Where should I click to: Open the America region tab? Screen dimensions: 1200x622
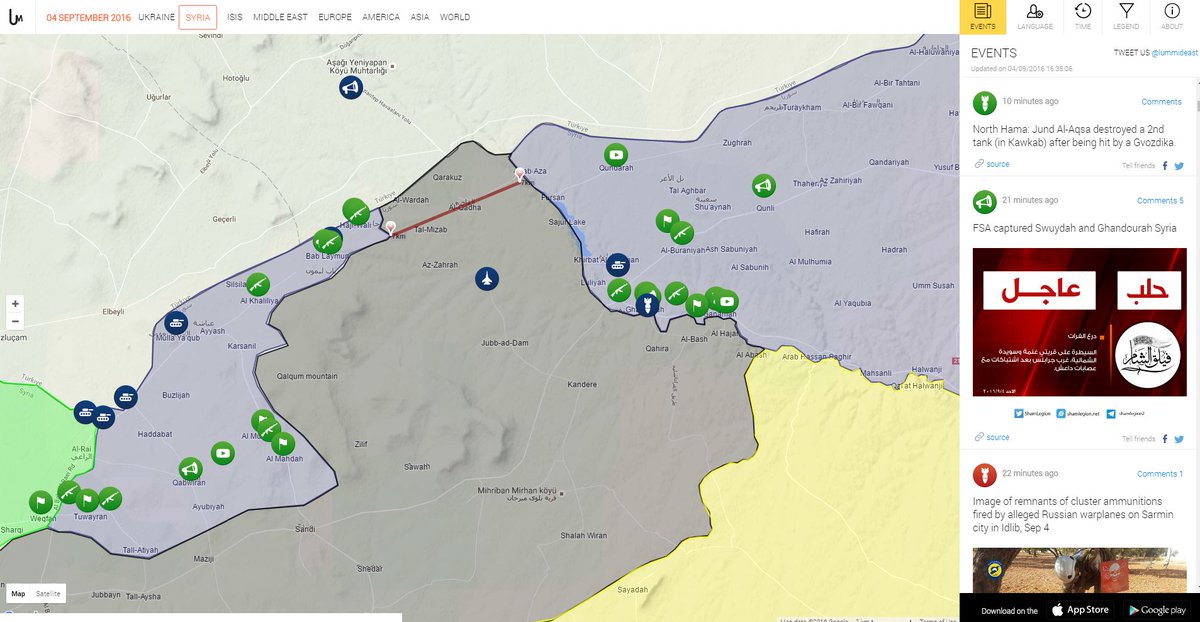coord(380,17)
